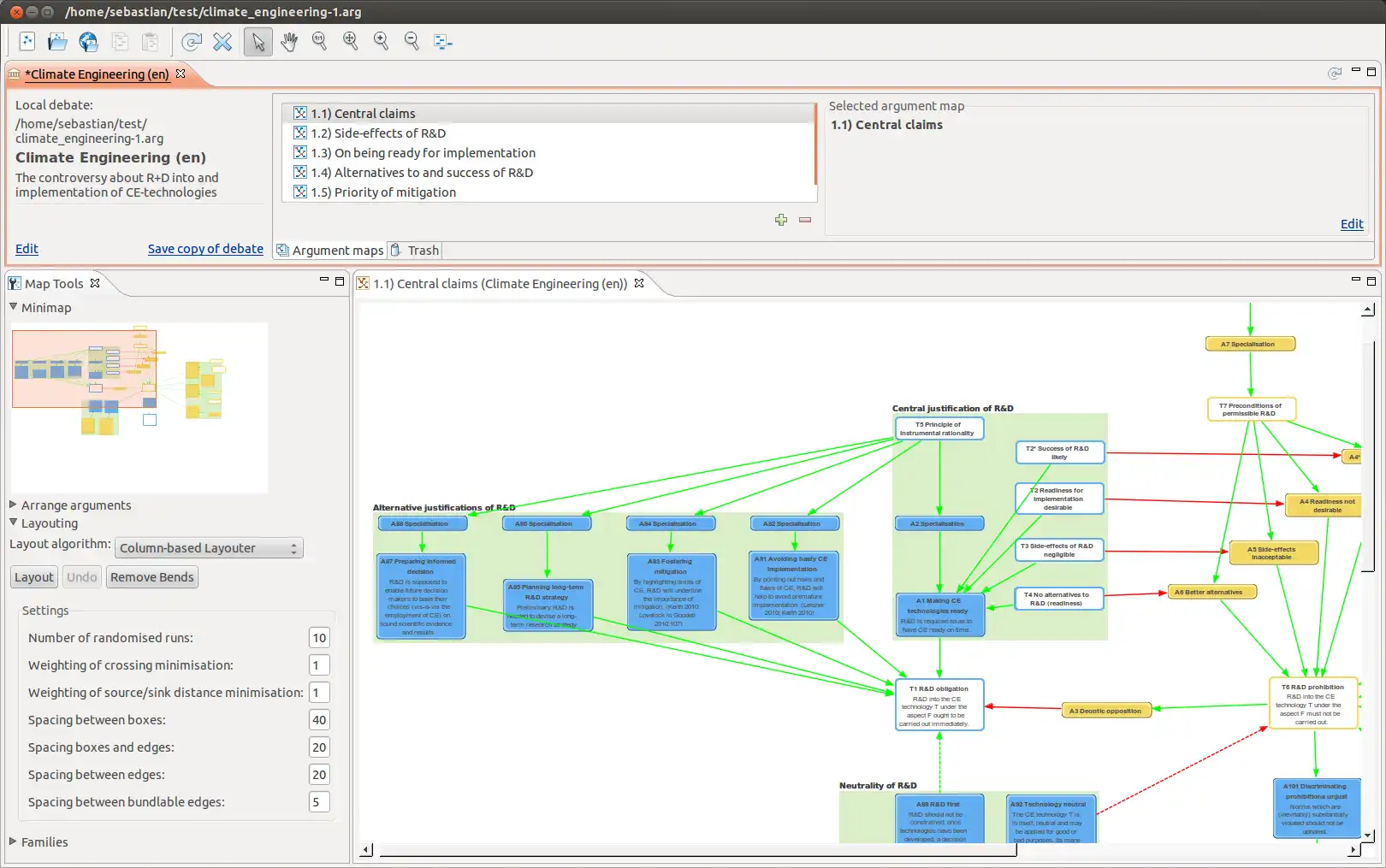
Task: Zoom to fit the whole map
Action: (x=350, y=41)
